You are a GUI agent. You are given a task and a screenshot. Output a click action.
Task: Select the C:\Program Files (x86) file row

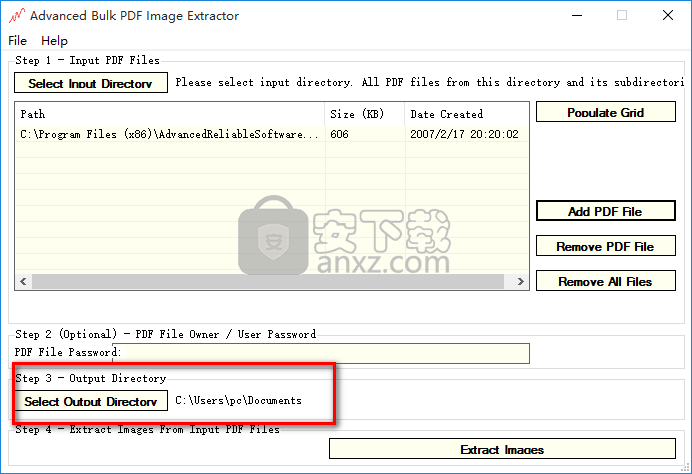click(272, 134)
